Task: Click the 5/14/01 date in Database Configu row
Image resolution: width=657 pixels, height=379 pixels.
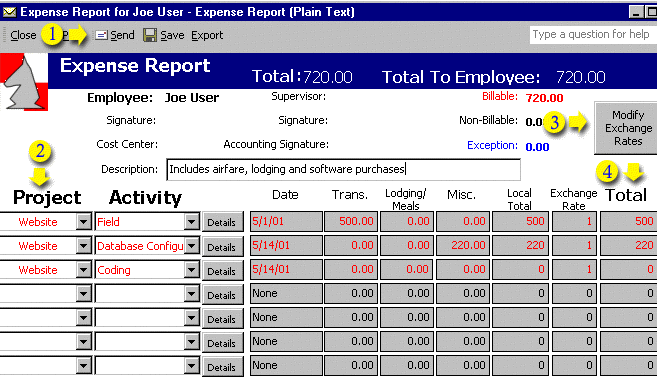Action: (286, 245)
